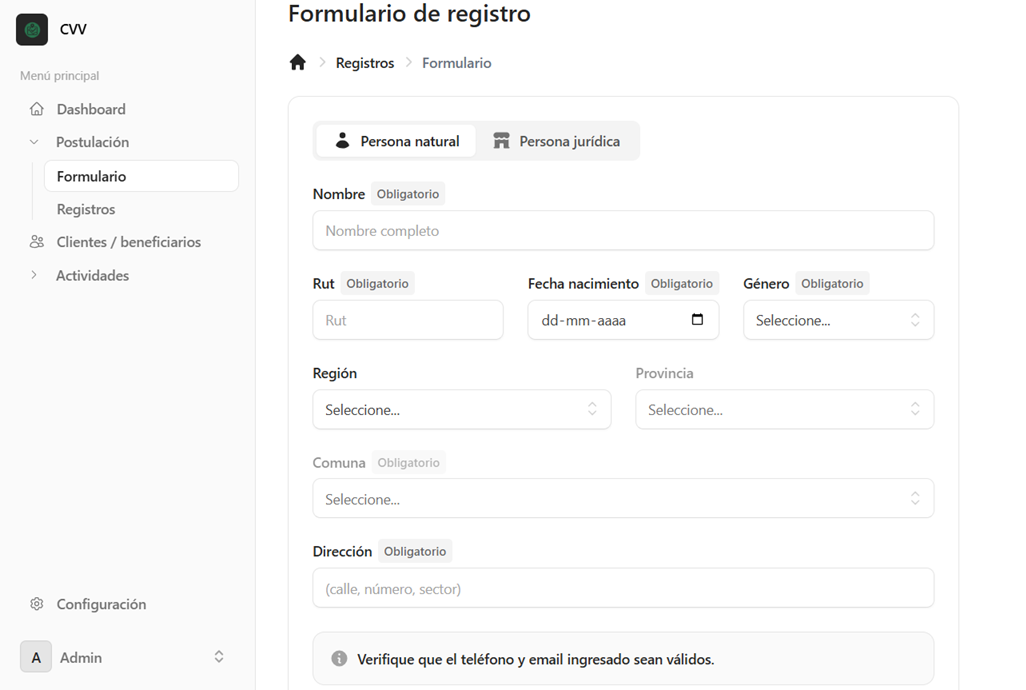Open the Región select dropdown

462,409
